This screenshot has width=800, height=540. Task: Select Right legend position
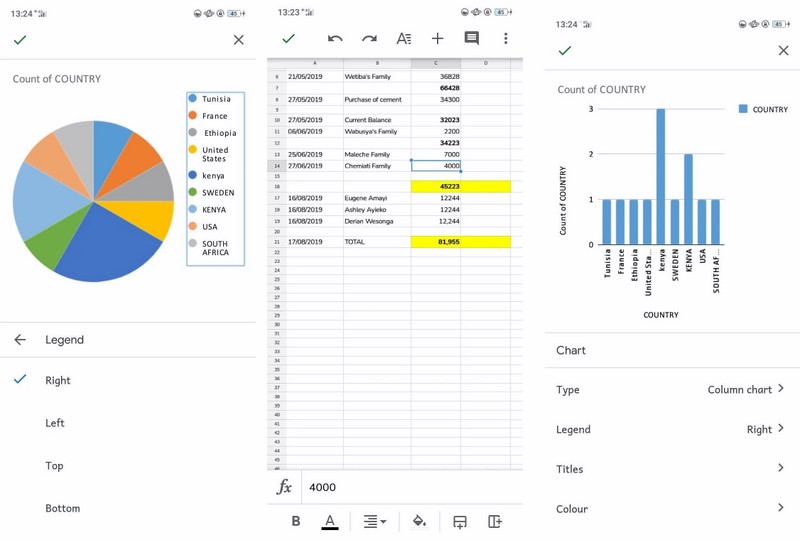58,380
